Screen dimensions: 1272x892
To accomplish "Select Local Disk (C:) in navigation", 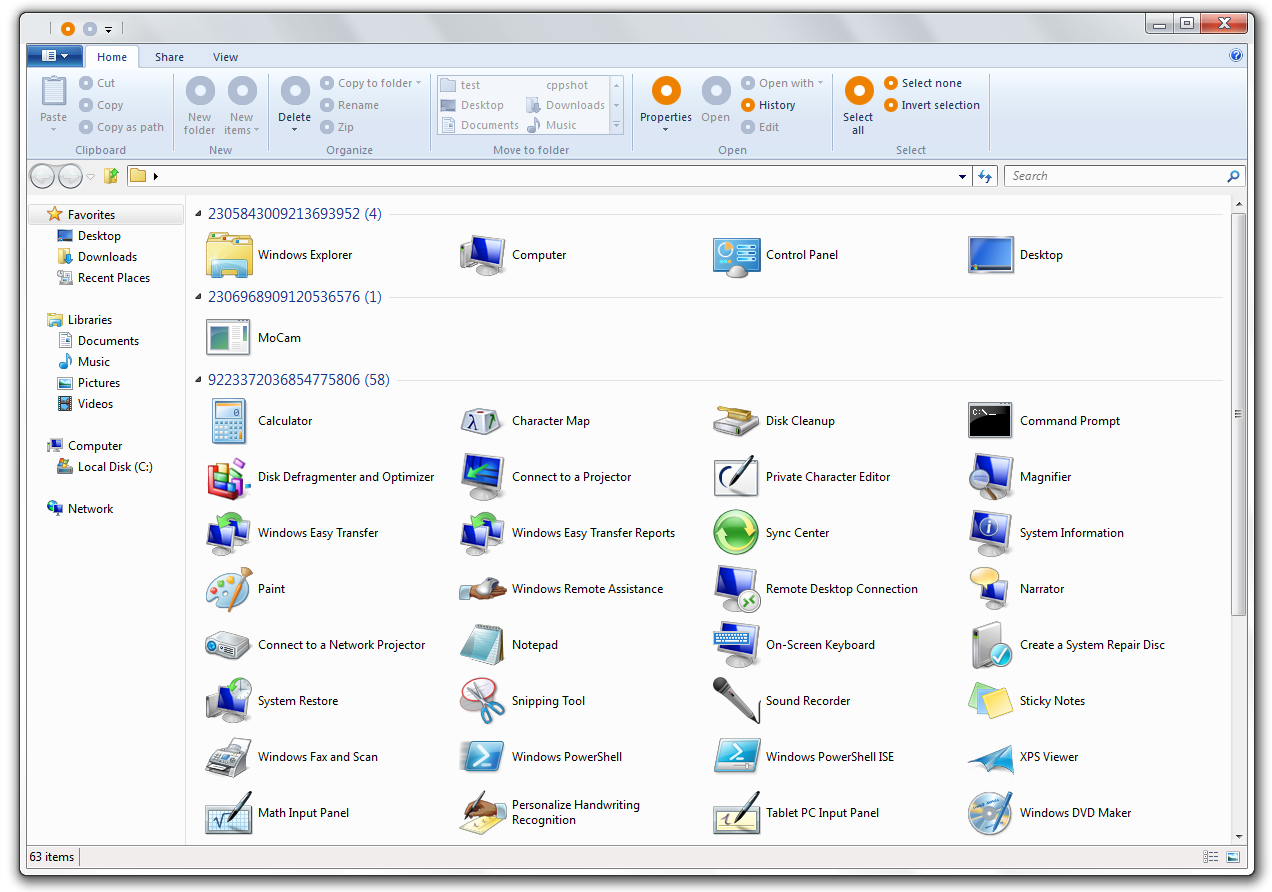I will (x=115, y=467).
